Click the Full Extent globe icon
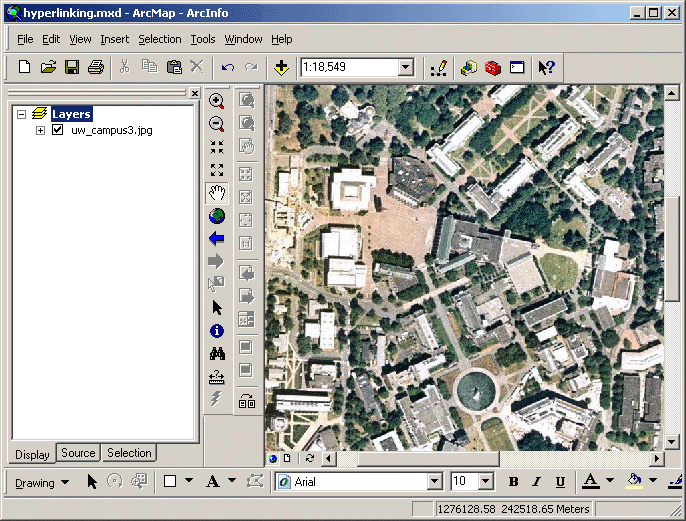The height and width of the screenshot is (521, 686). (216, 216)
